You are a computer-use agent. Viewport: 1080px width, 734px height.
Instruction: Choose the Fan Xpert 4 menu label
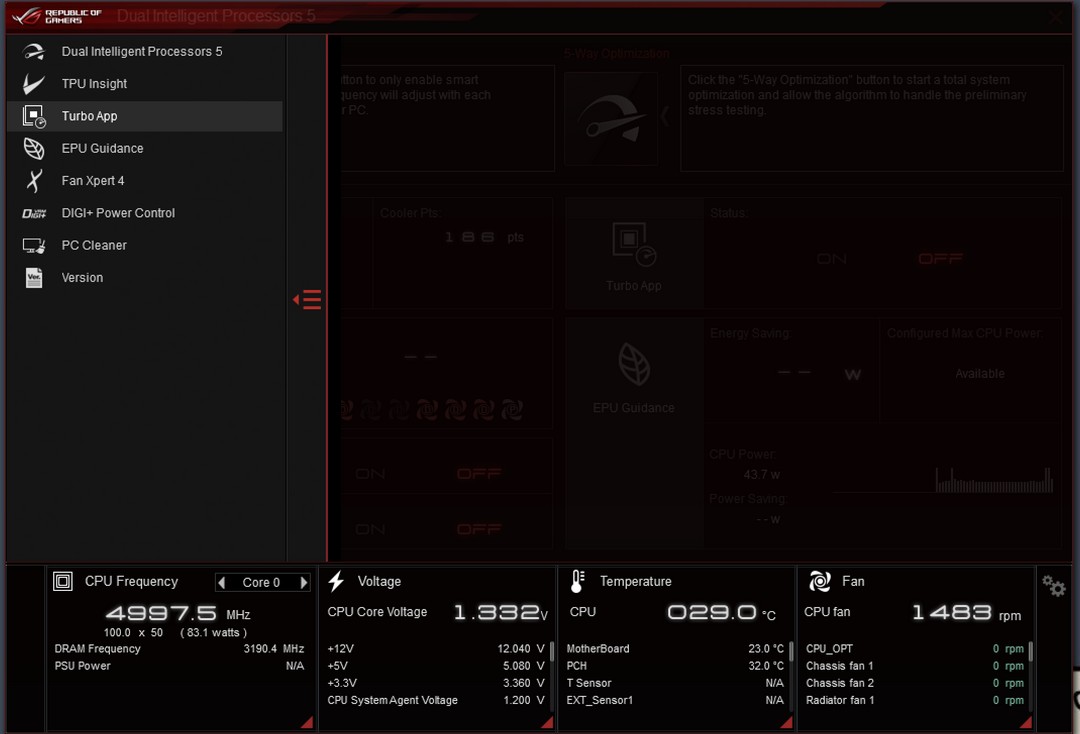(93, 181)
